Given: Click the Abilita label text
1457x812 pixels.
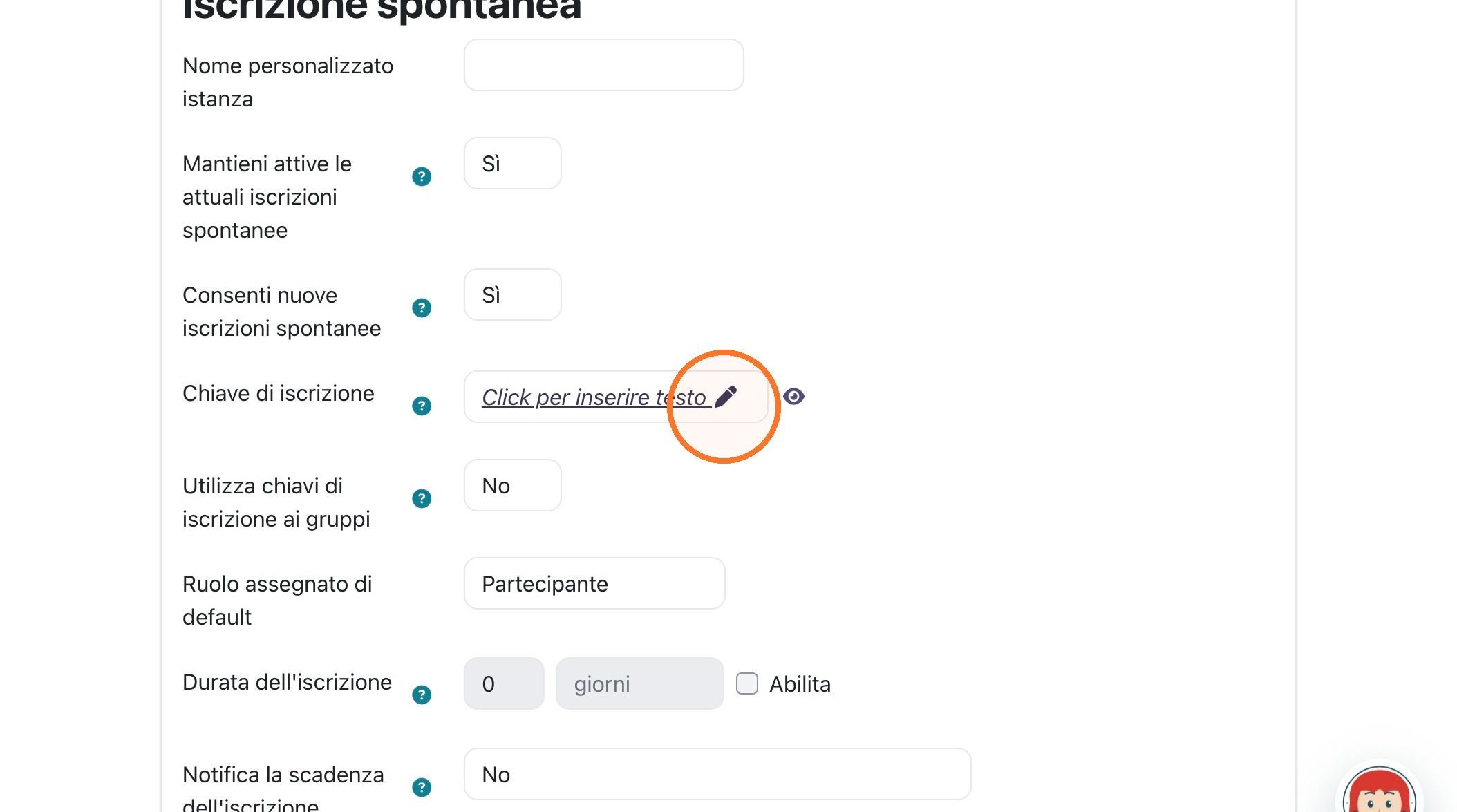Looking at the screenshot, I should click(800, 684).
